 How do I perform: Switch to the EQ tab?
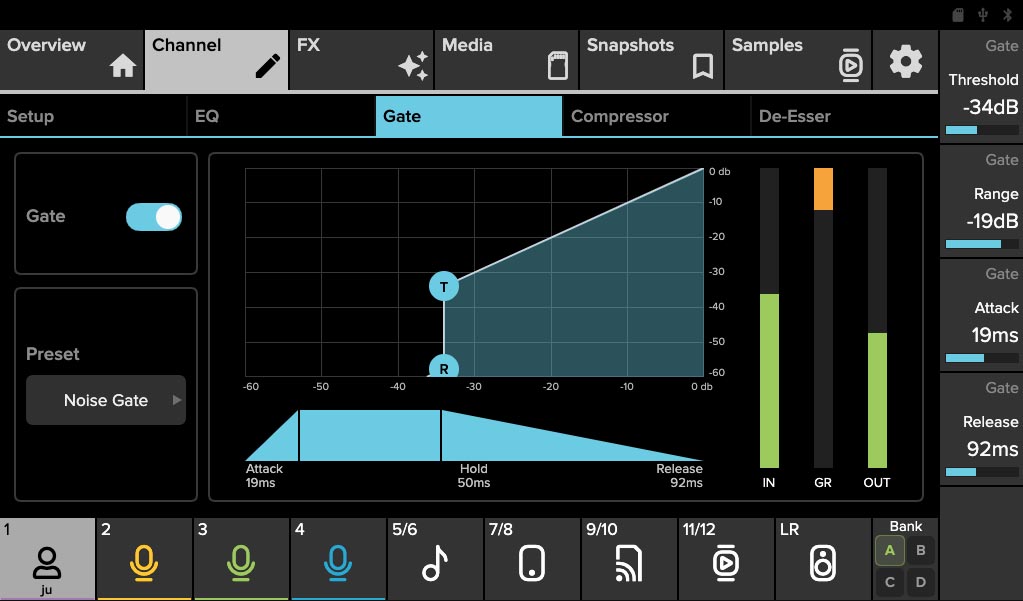[281, 116]
